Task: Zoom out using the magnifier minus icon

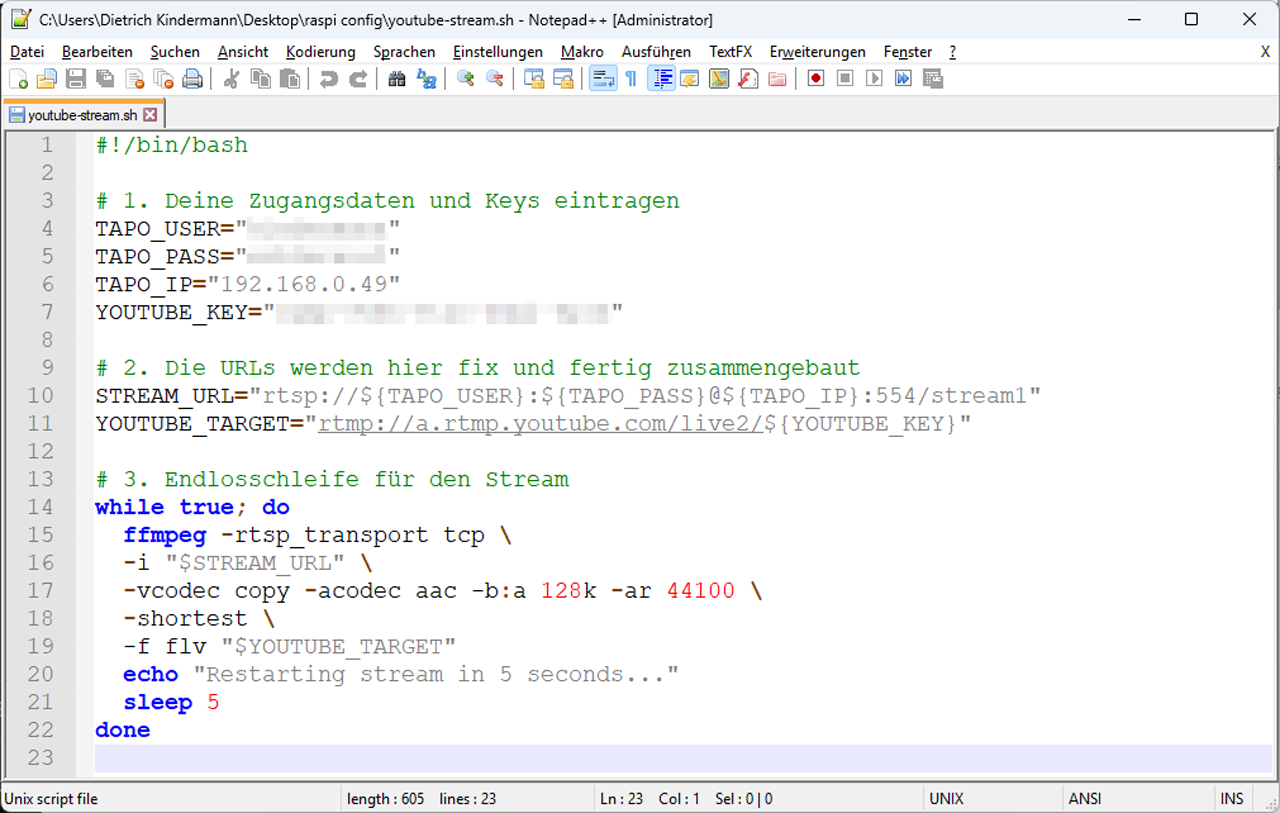Action: point(494,79)
